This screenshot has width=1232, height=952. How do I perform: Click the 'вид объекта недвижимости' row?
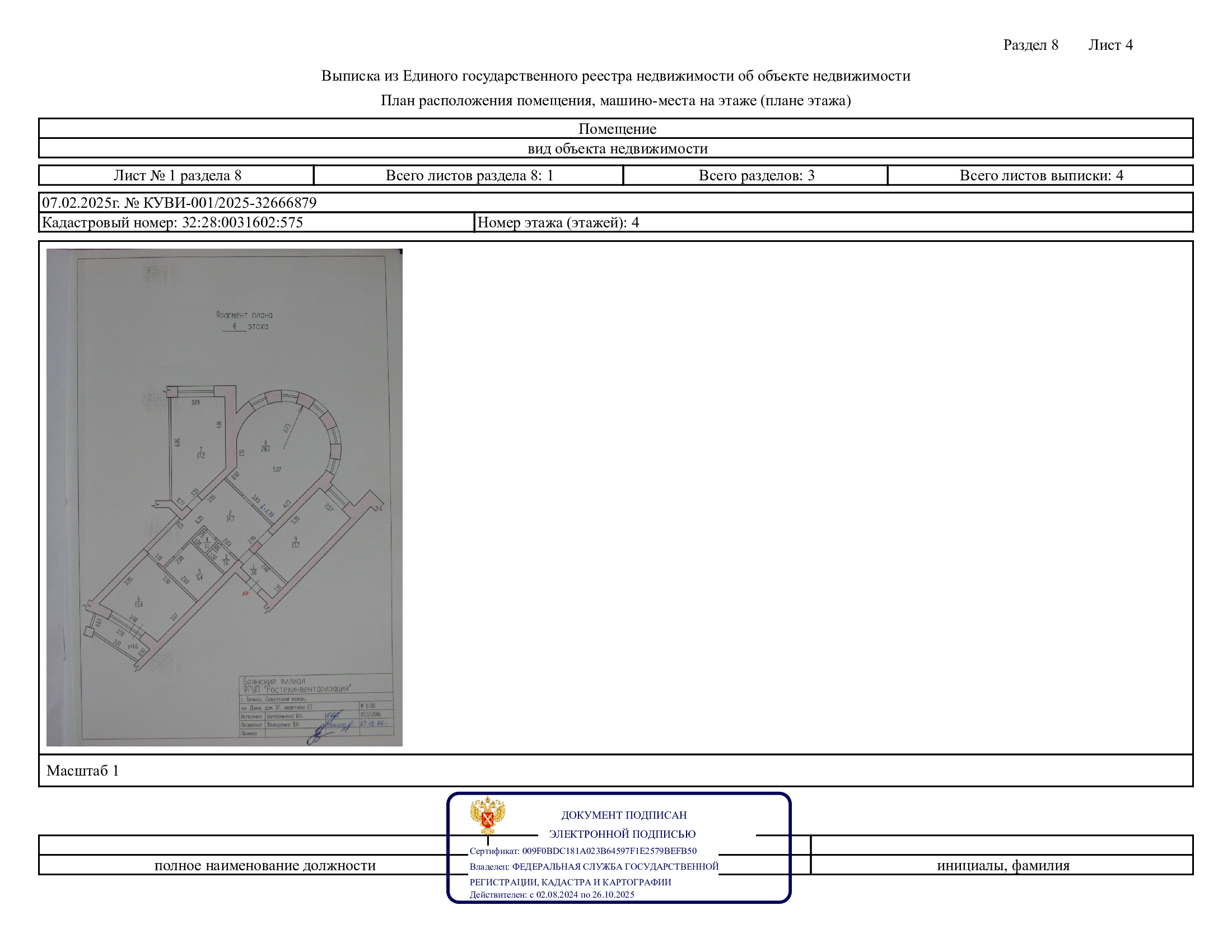point(617,148)
